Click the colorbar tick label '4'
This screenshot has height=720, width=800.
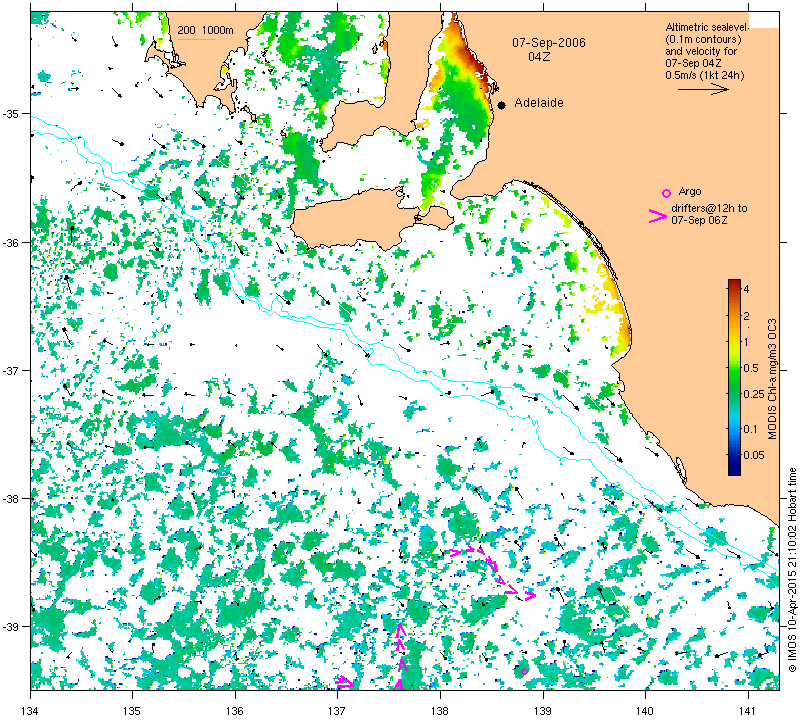coord(746,289)
